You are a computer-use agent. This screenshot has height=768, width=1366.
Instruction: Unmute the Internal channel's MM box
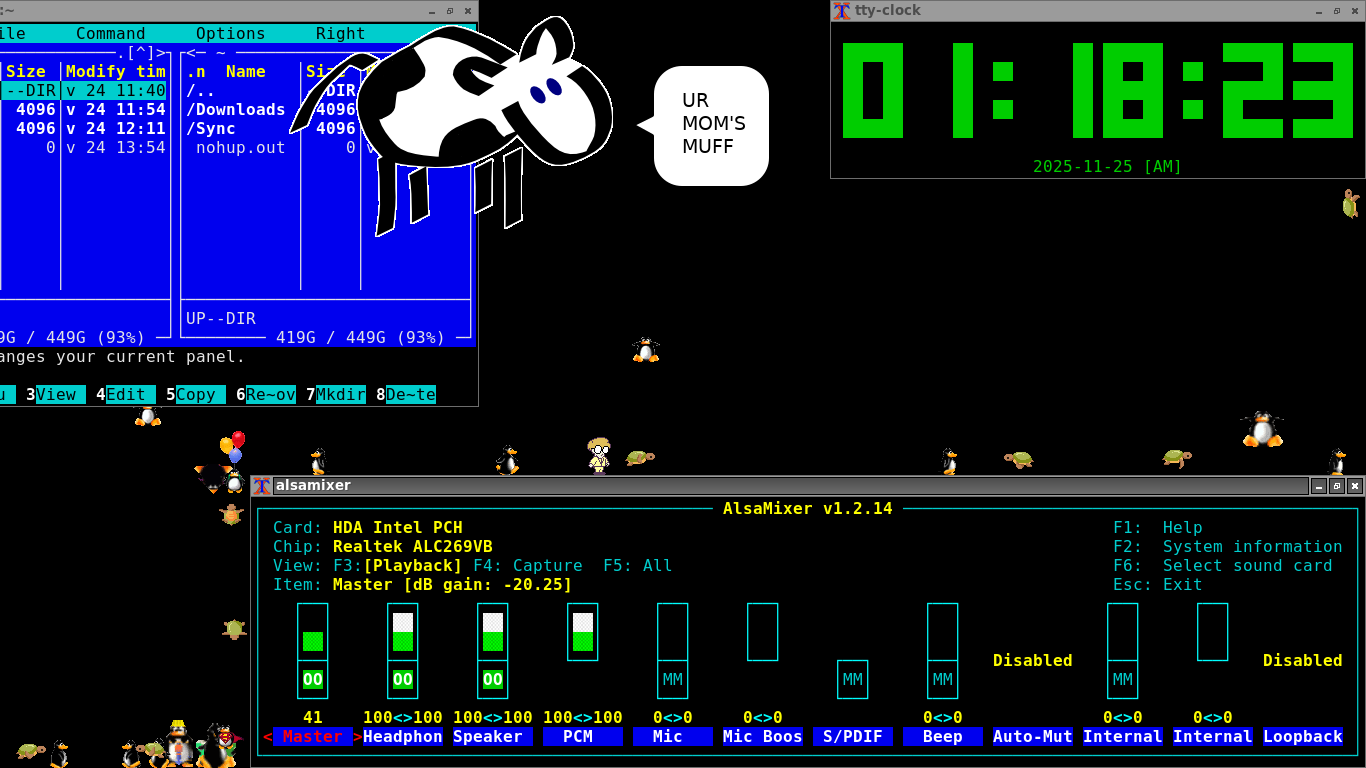tap(1123, 680)
